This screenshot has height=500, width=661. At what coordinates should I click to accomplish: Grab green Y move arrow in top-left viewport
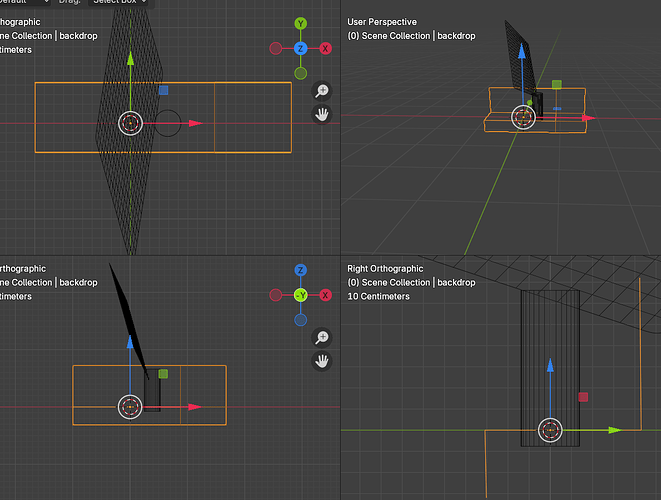131,59
